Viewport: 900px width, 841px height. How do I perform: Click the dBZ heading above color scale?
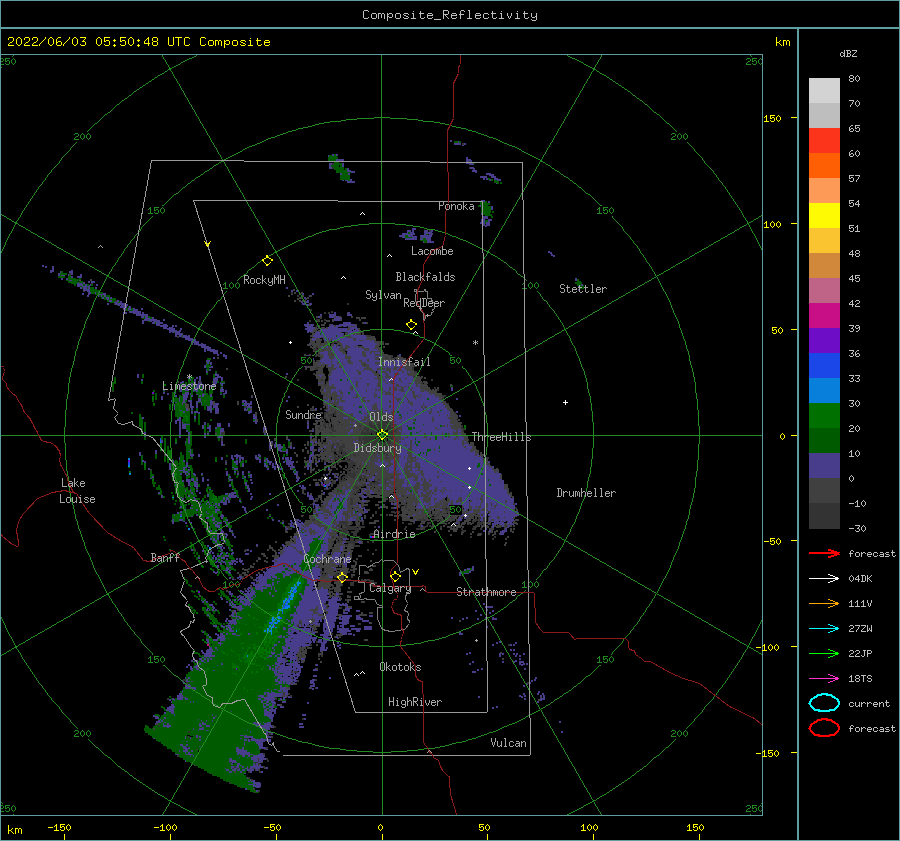tap(848, 53)
